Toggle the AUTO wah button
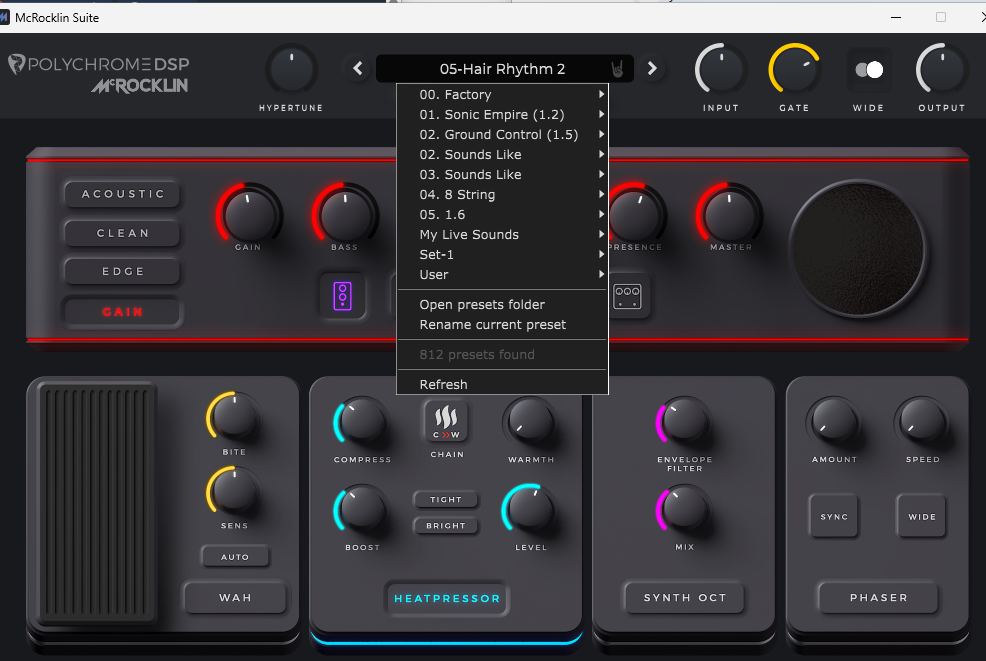This screenshot has width=986, height=661. coord(235,557)
